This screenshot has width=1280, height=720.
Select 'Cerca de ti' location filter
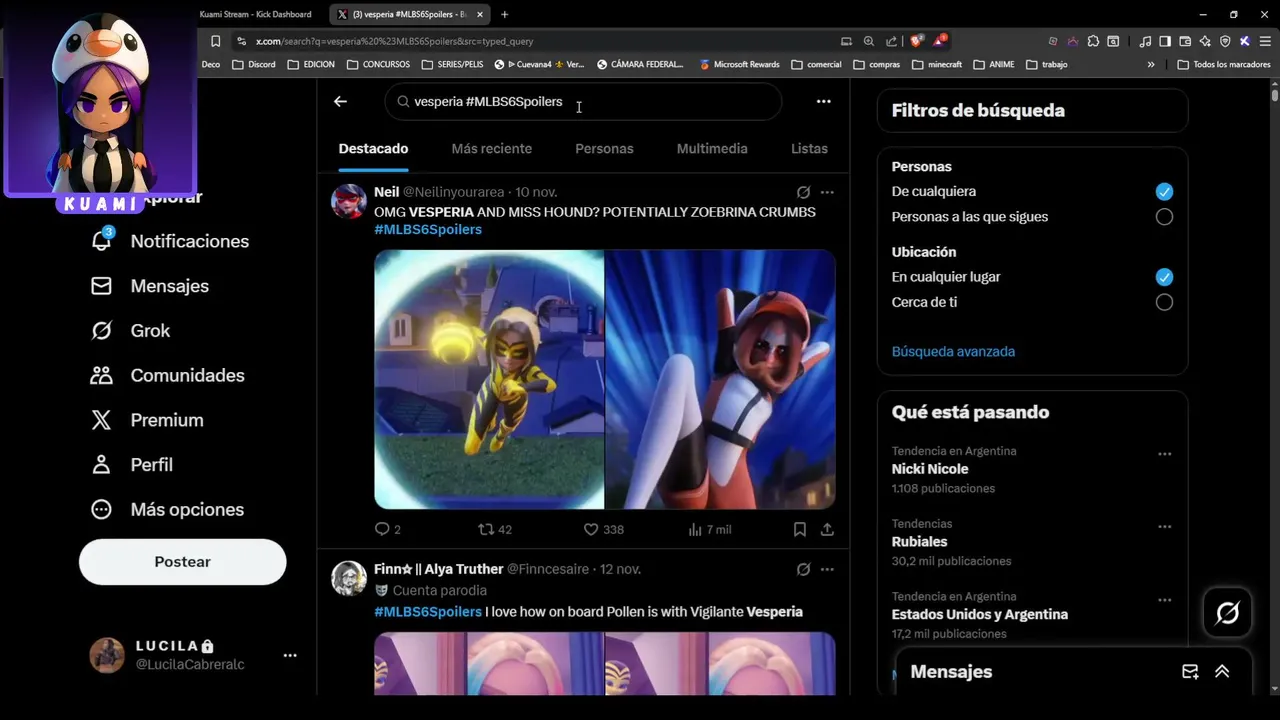1164,302
